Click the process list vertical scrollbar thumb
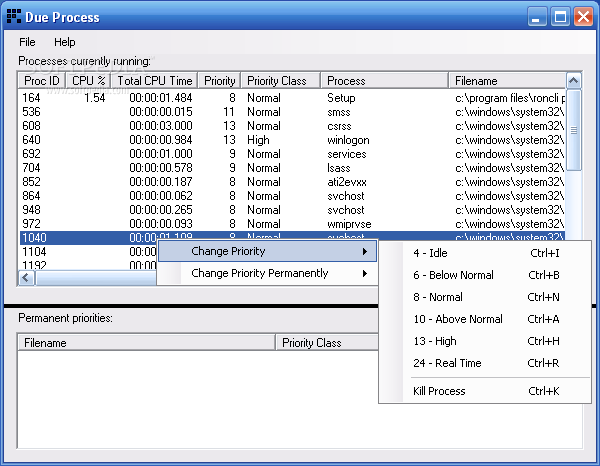 coord(574,130)
